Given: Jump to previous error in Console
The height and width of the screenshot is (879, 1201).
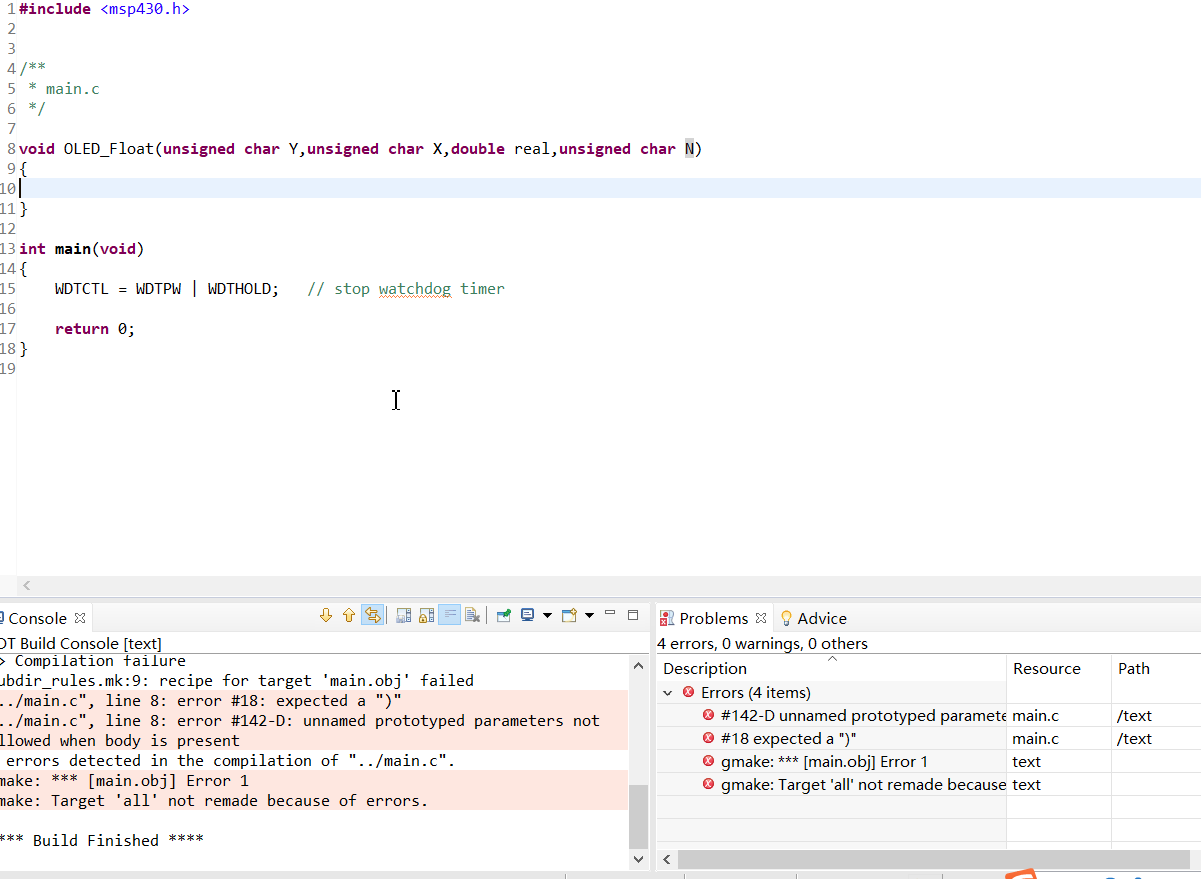Looking at the screenshot, I should click(x=349, y=616).
